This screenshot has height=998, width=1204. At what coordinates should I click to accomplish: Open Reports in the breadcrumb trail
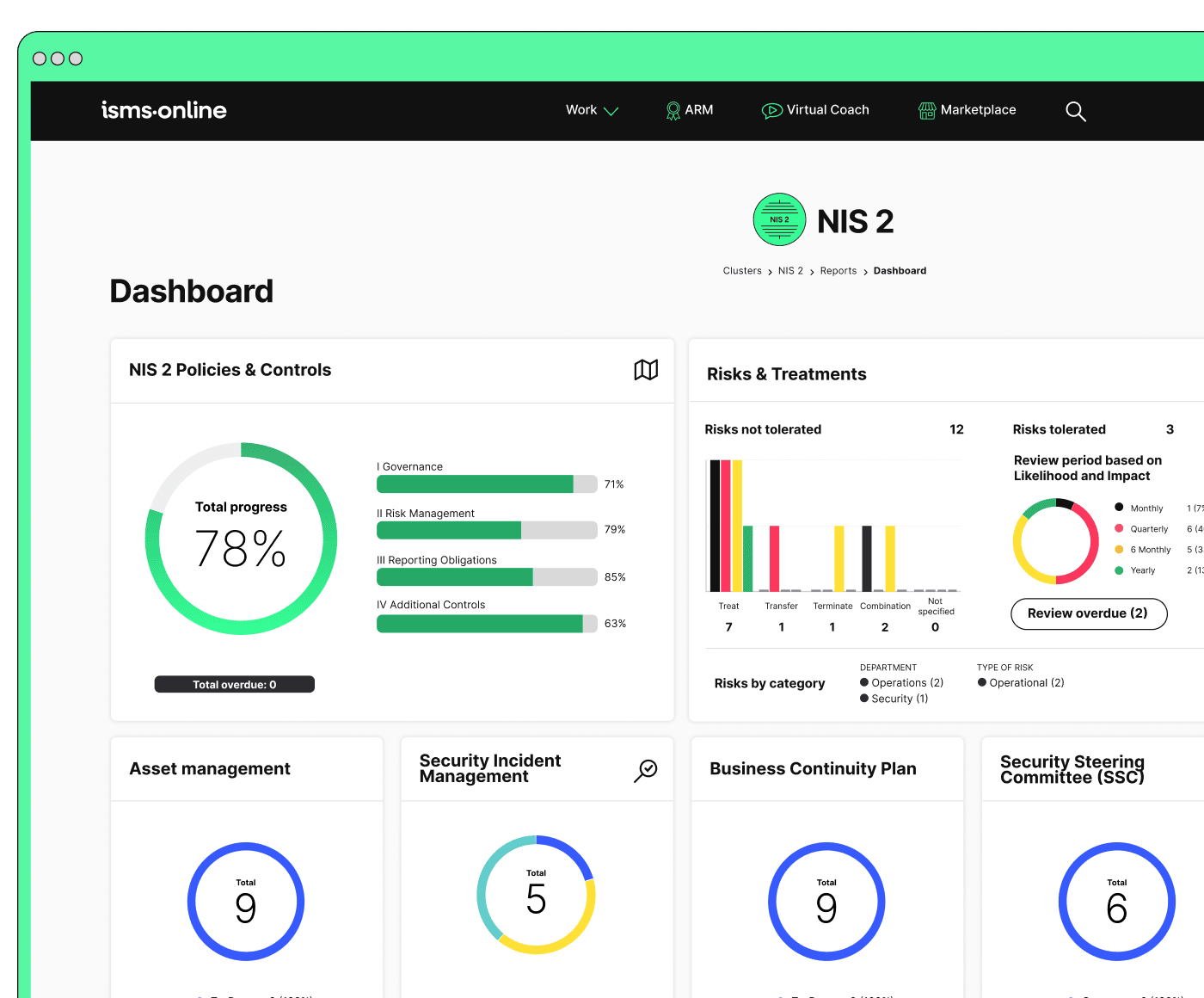838,271
